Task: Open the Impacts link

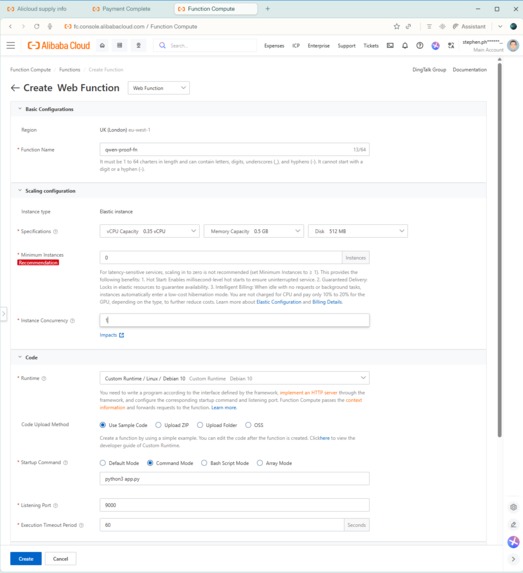Action: click(112, 335)
